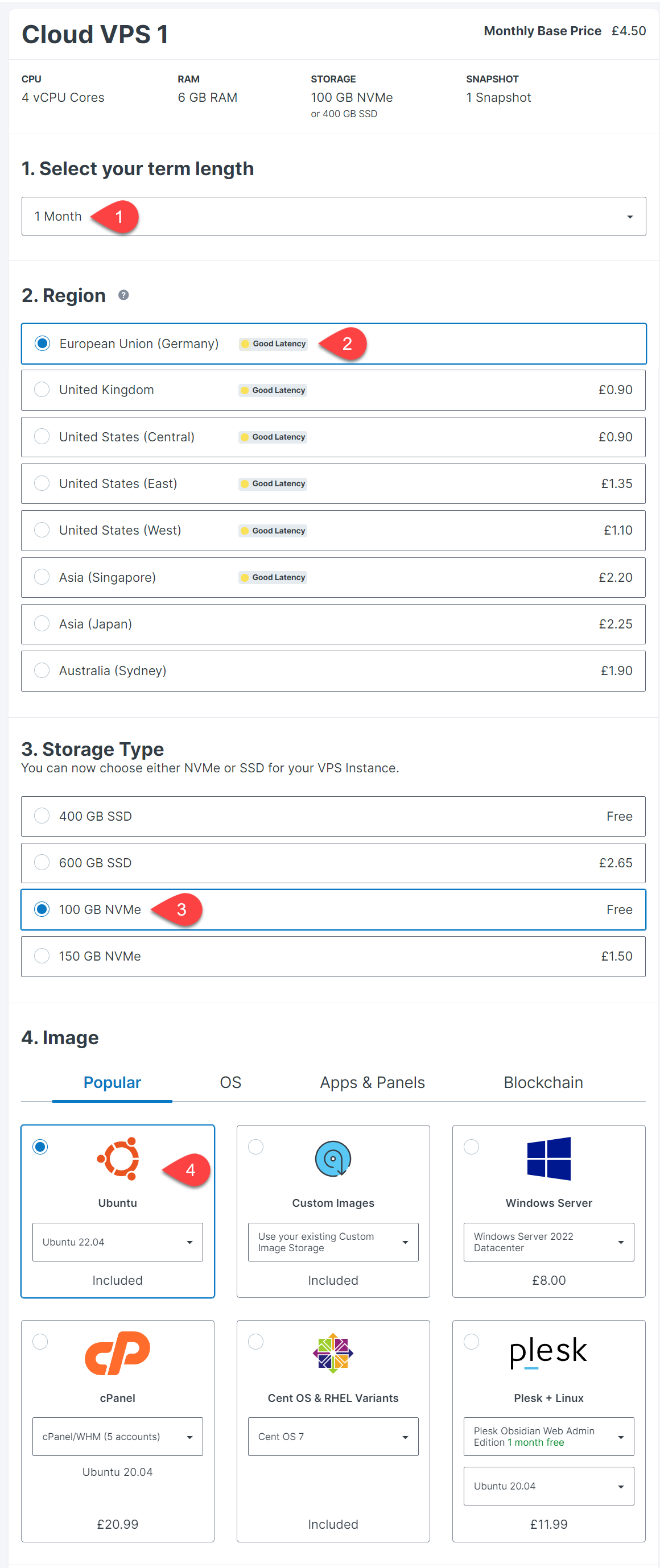Click the Windows Server logo

(548, 1159)
